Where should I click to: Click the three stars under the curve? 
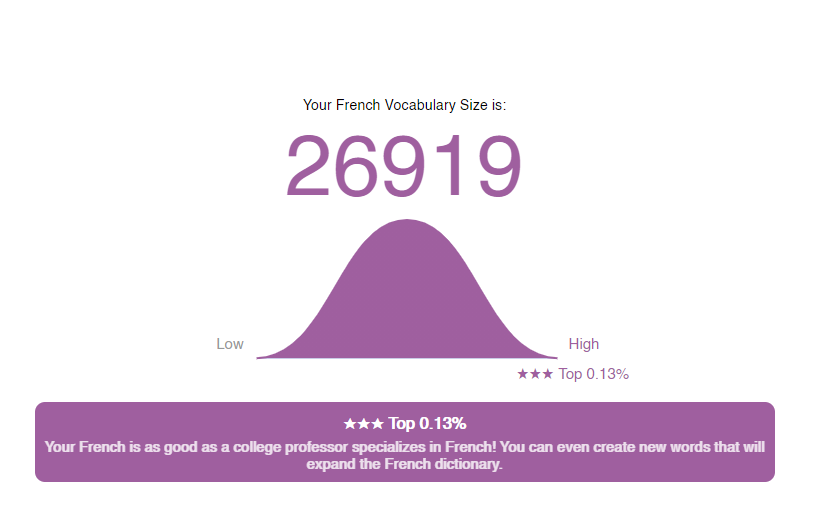535,374
